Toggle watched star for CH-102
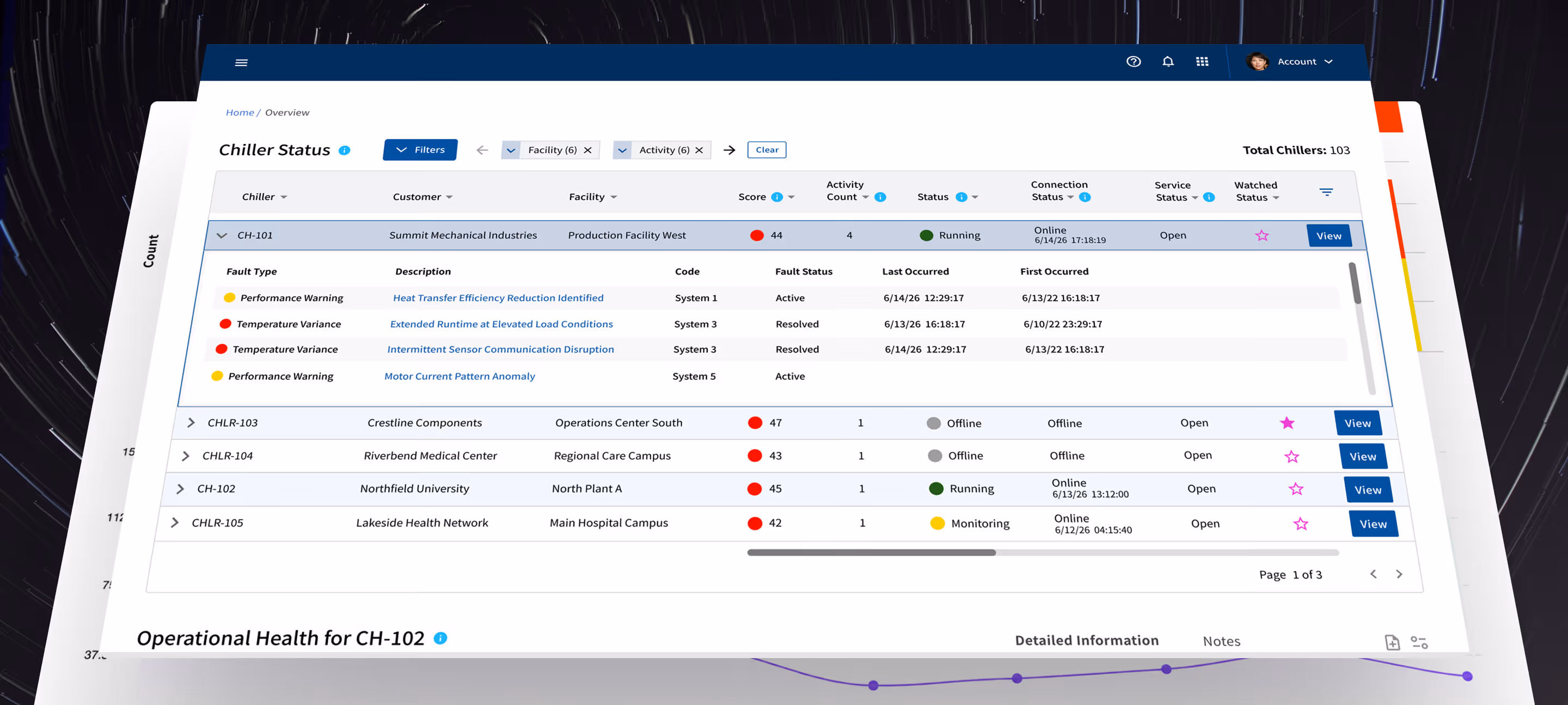Screen dimensions: 1568x705 1296,489
